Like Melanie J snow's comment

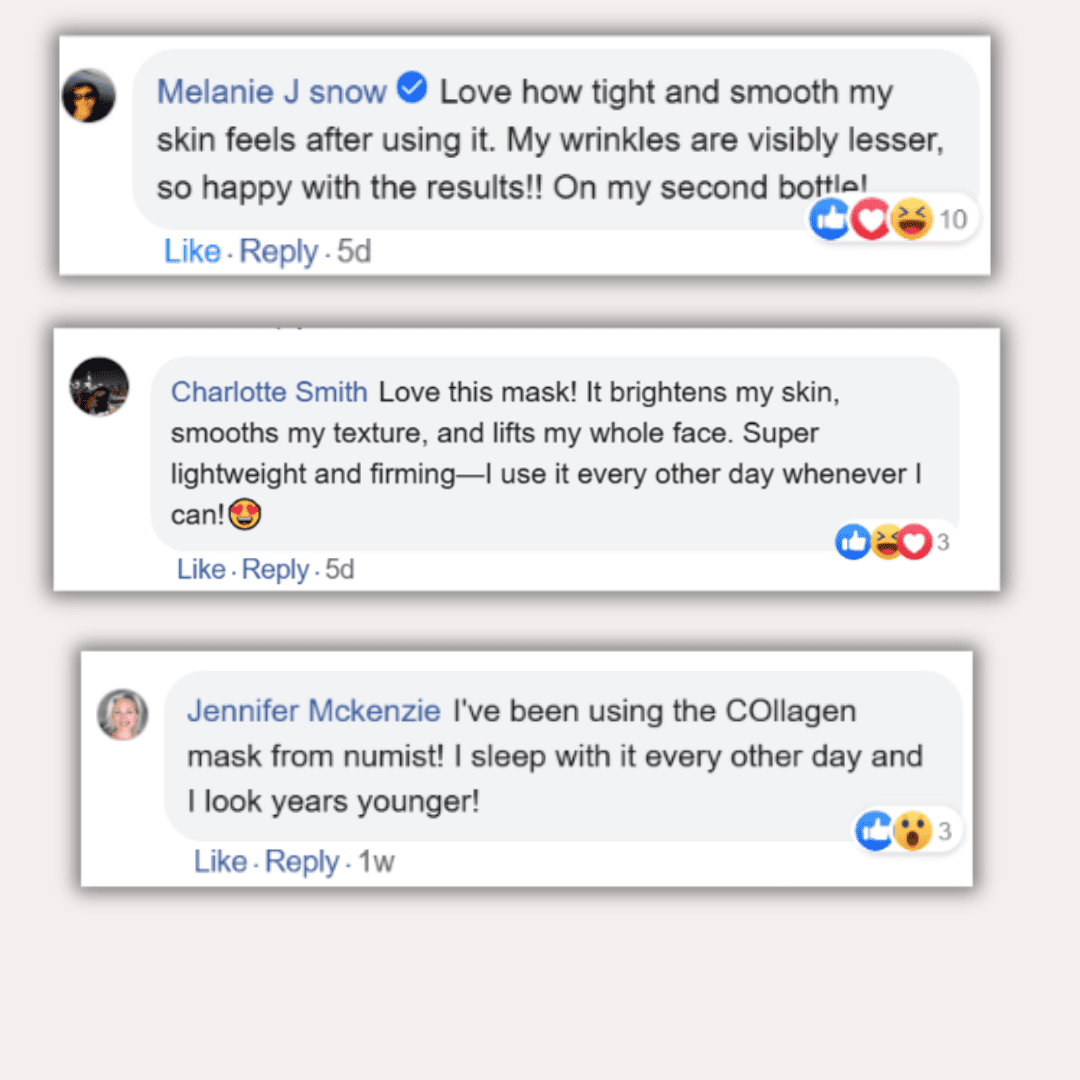(192, 251)
